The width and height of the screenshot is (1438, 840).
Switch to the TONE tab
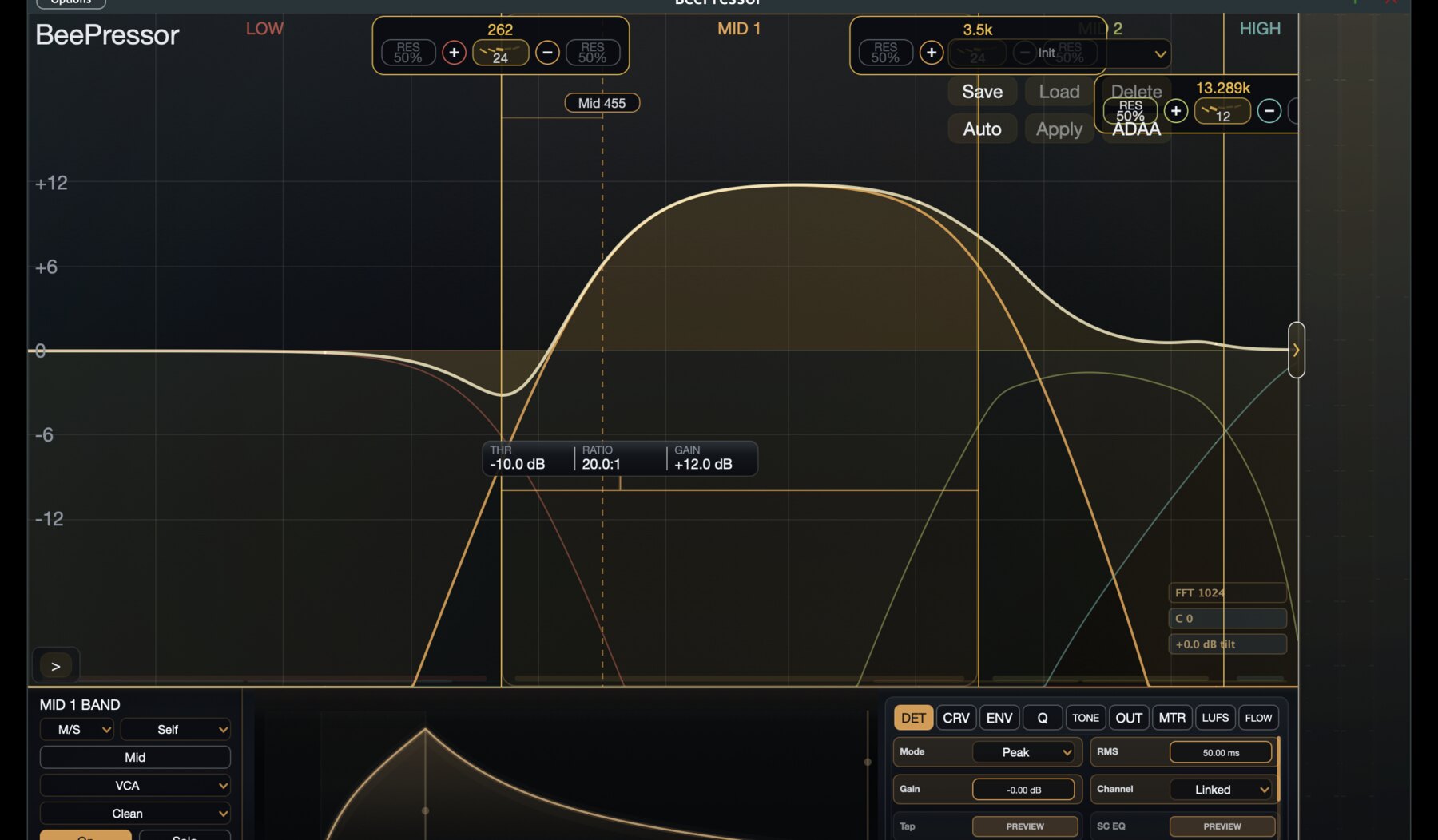pyautogui.click(x=1086, y=718)
